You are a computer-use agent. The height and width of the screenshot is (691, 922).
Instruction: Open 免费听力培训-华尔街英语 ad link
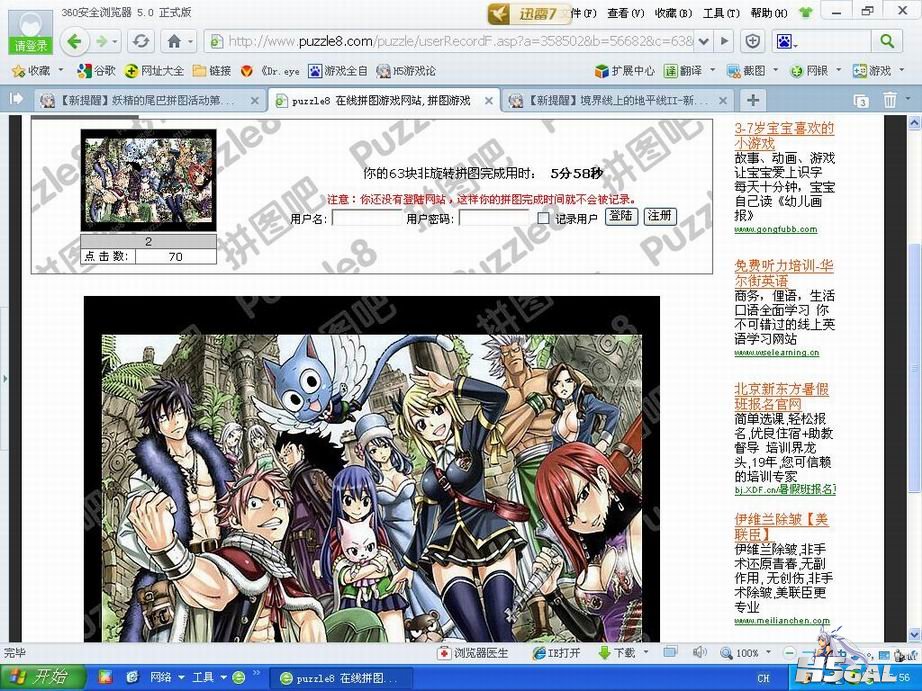[x=783, y=273]
